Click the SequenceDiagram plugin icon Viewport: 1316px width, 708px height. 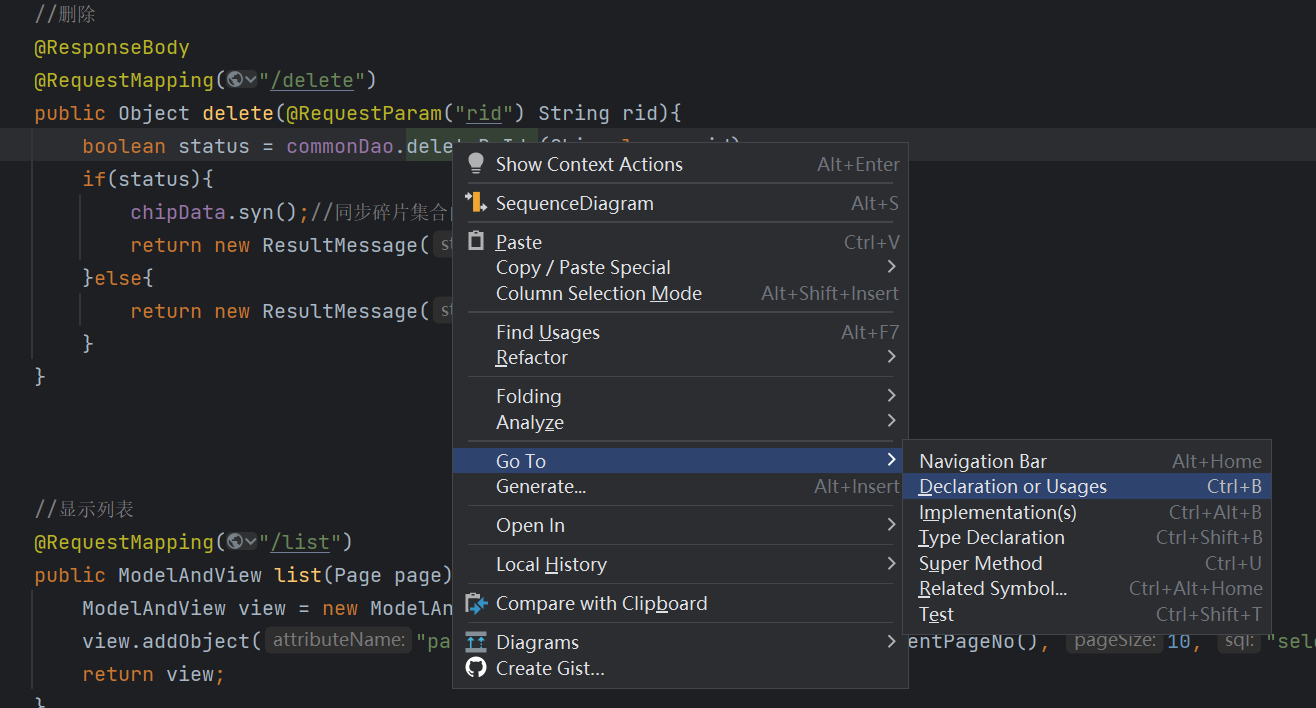pyautogui.click(x=476, y=203)
